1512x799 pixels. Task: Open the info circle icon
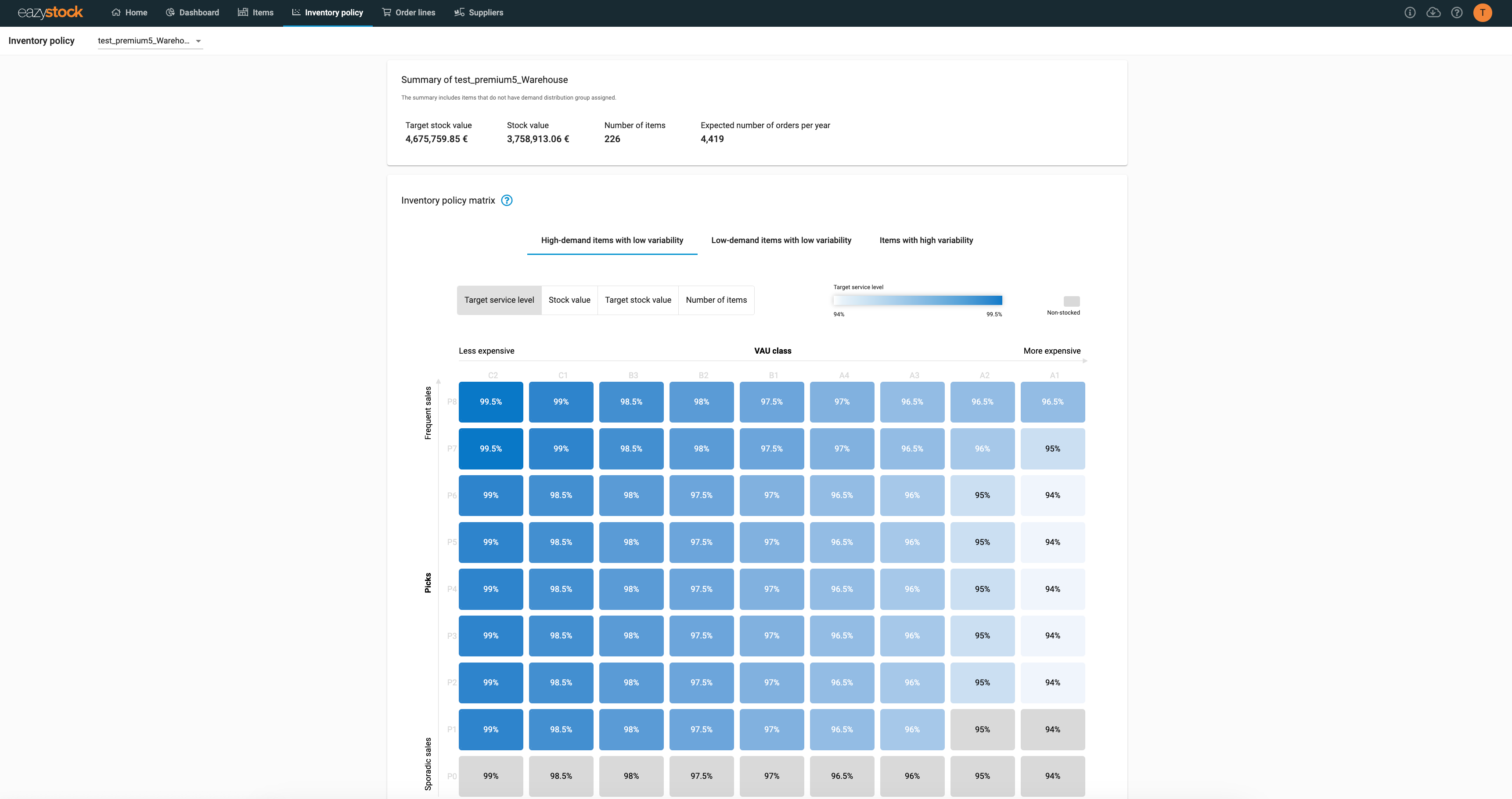(x=1410, y=12)
